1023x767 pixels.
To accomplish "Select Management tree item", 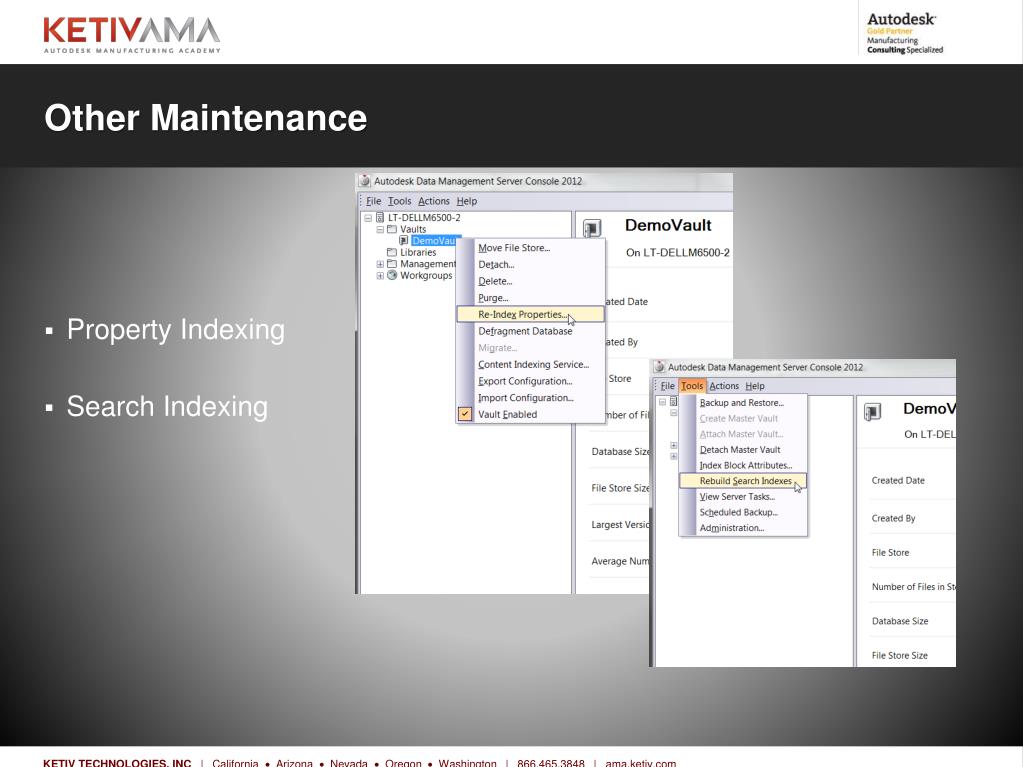I will (428, 264).
